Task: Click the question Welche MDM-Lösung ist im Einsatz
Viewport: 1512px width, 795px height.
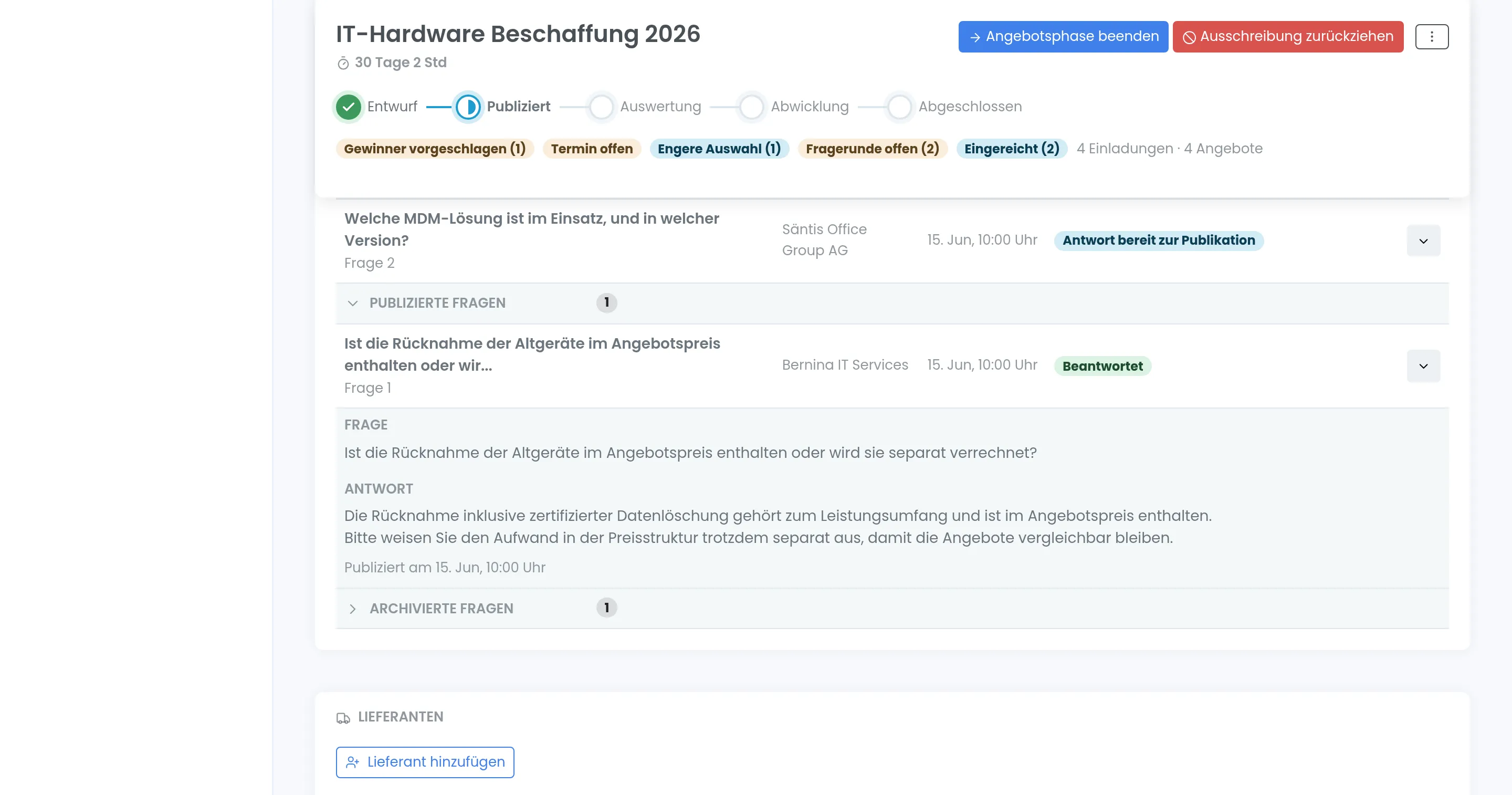Action: coord(531,229)
